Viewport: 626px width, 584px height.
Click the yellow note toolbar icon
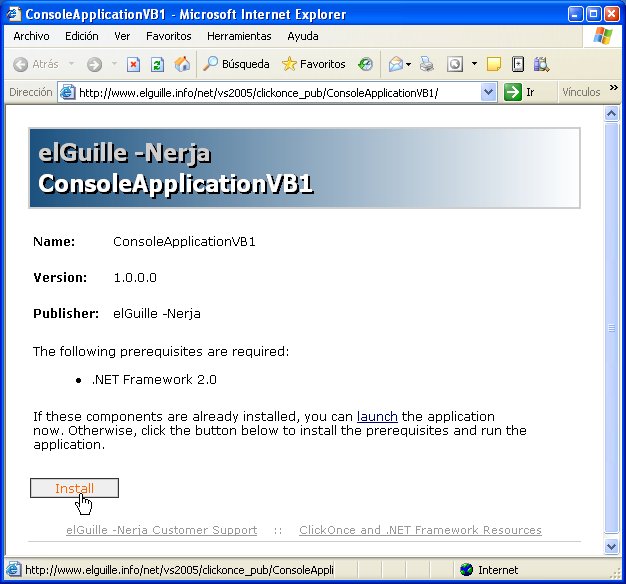[494, 64]
